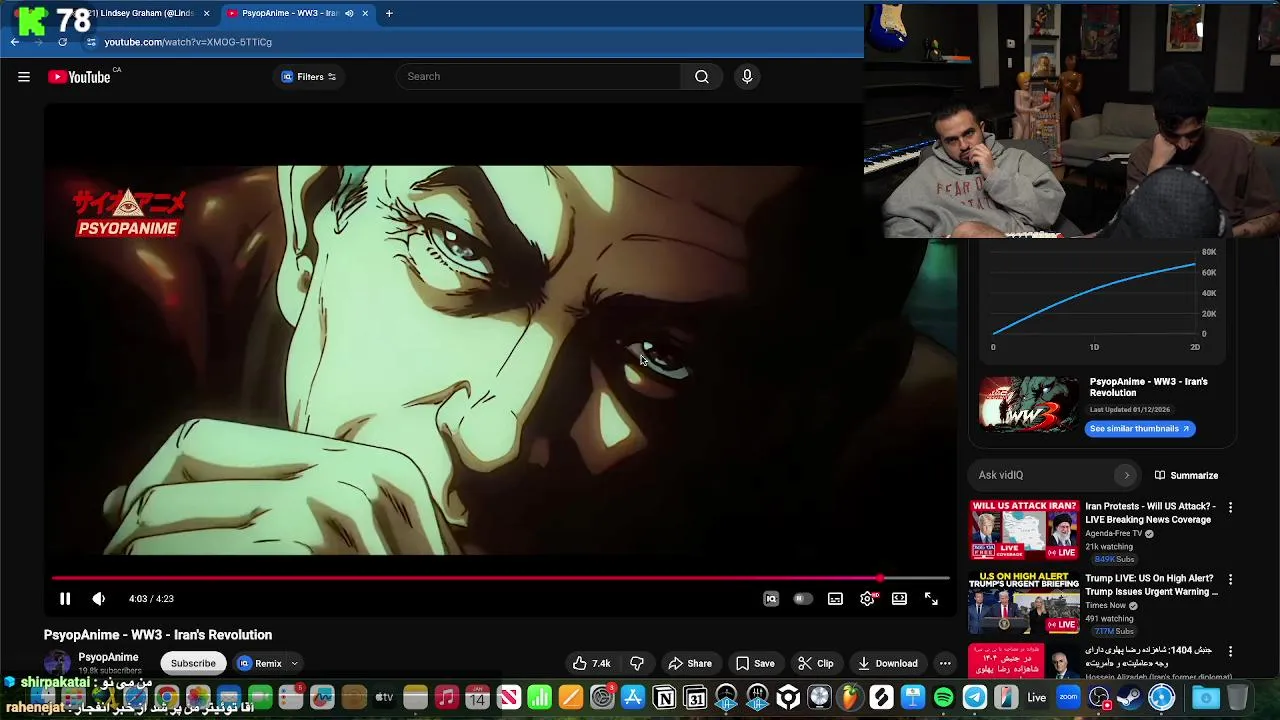Screen dimensions: 1280x720
Task: Click Summarize in vidIQ panel
Action: (x=1186, y=476)
